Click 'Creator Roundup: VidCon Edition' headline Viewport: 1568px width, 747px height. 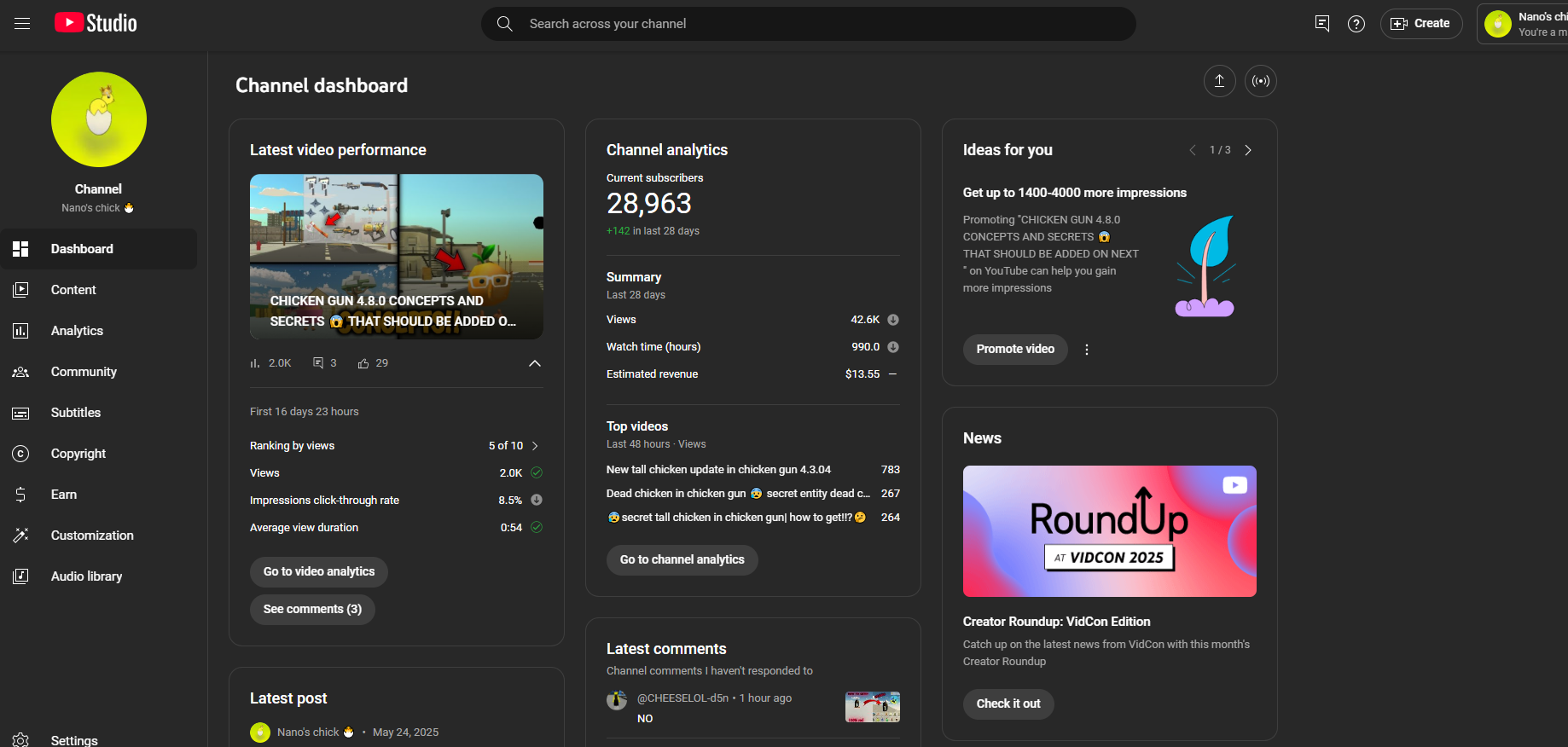1057,622
